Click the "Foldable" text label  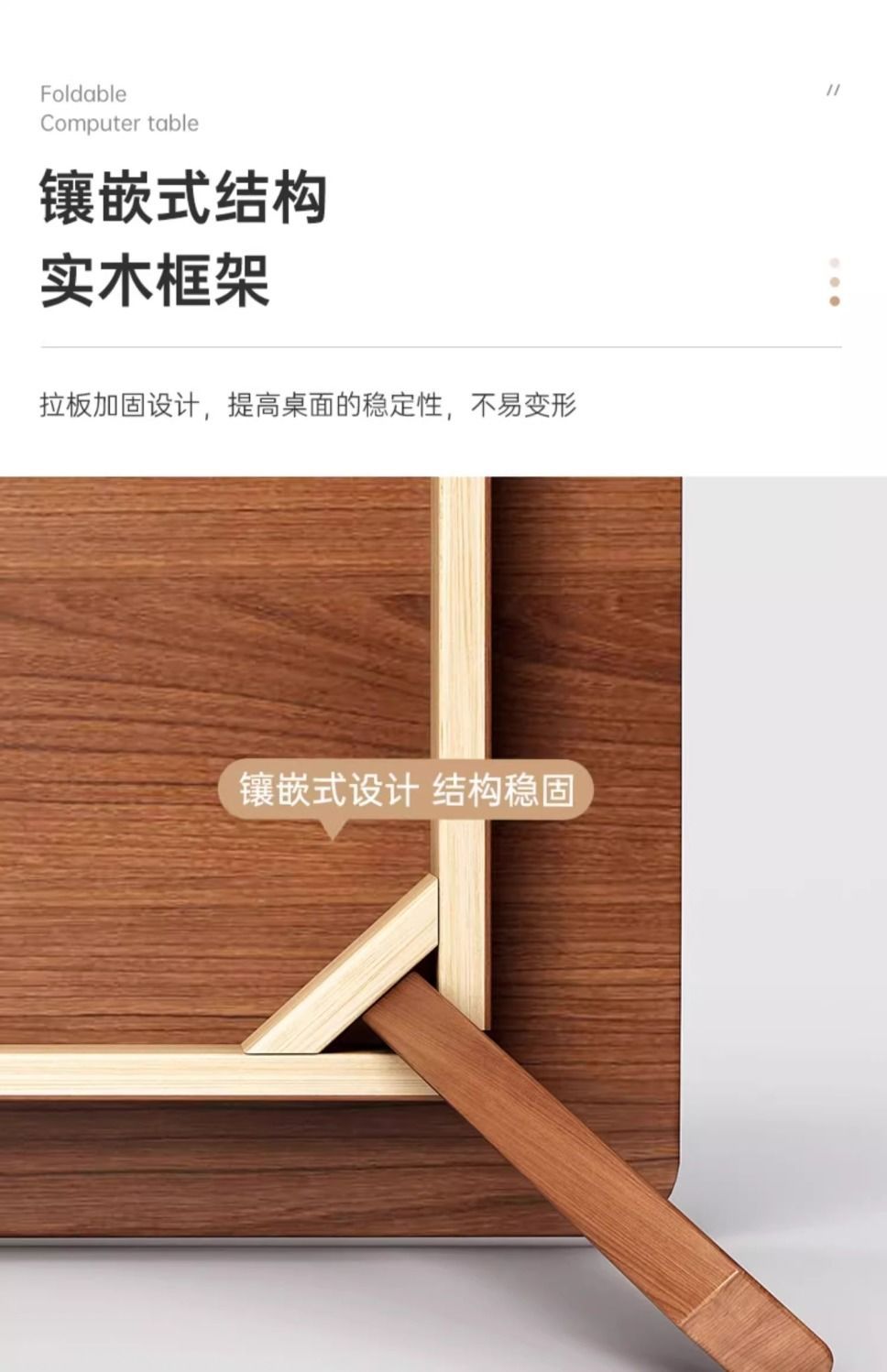click(x=83, y=93)
